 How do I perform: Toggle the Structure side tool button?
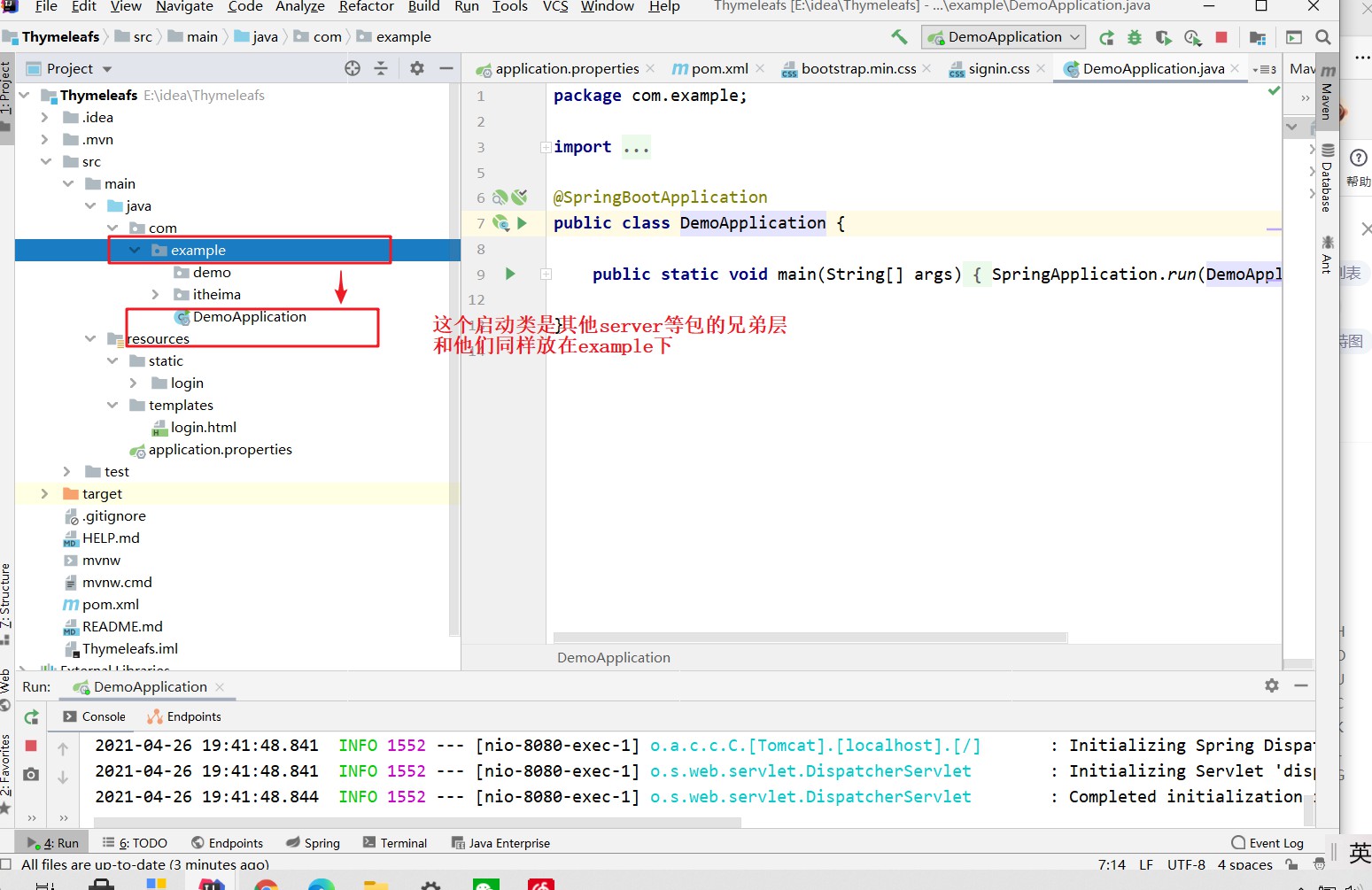pos(6,603)
